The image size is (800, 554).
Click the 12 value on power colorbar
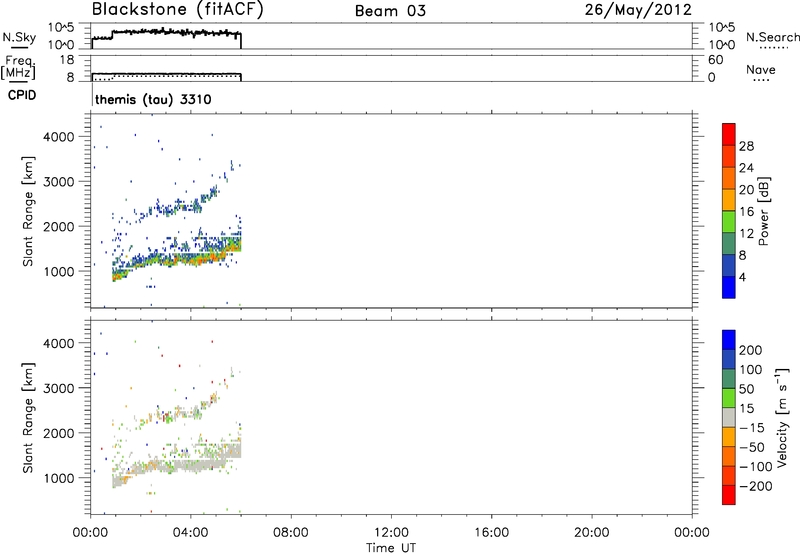(x=746, y=234)
